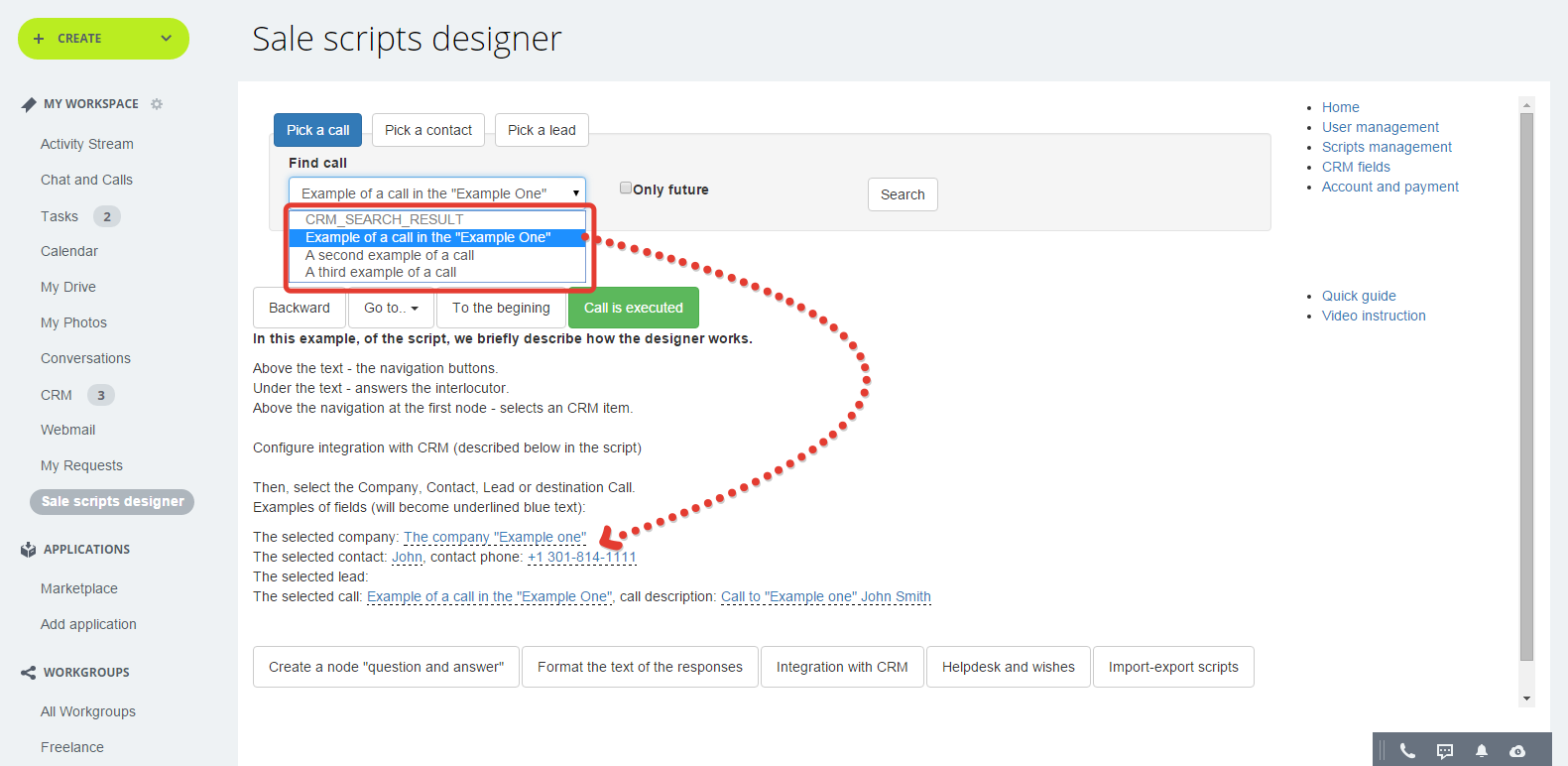Screen dimensions: 1568x766
Task: Click the vertical scrollbar down arrow
Action: (x=1526, y=699)
